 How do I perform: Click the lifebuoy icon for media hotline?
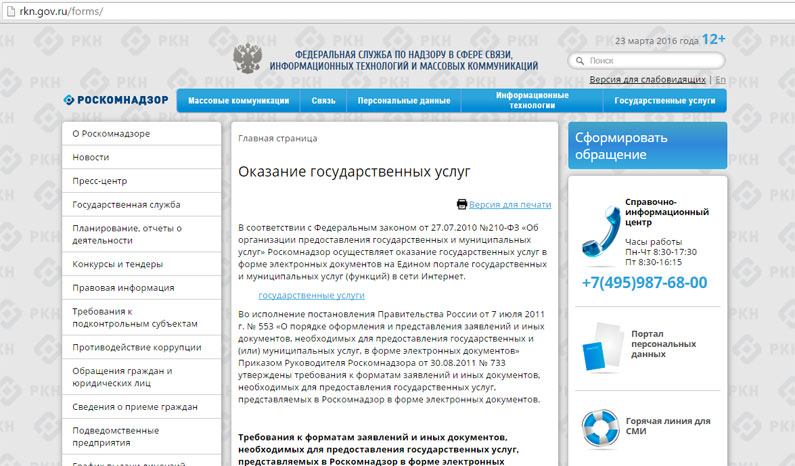click(x=602, y=428)
